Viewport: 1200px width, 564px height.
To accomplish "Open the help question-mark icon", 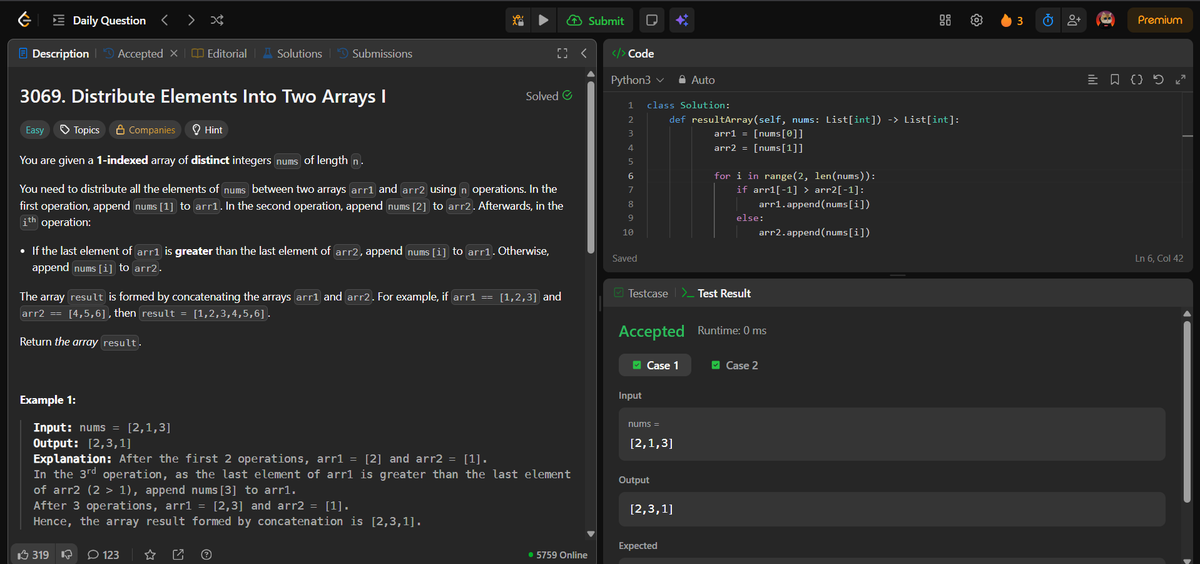I will [206, 554].
